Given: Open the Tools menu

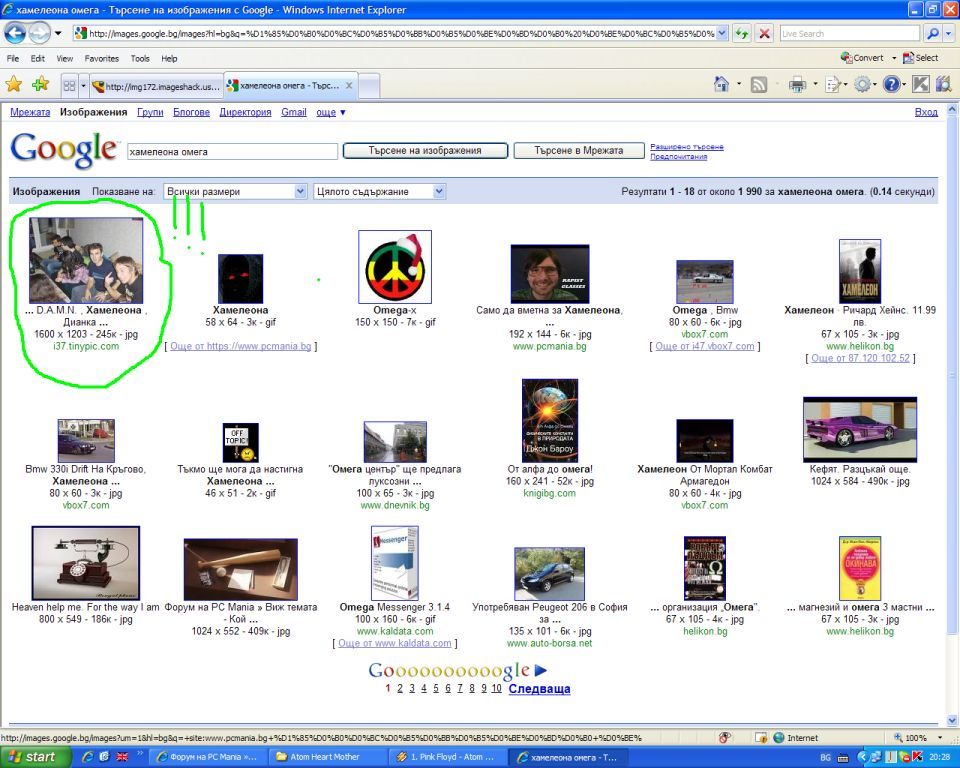Looking at the screenshot, I should 140,58.
